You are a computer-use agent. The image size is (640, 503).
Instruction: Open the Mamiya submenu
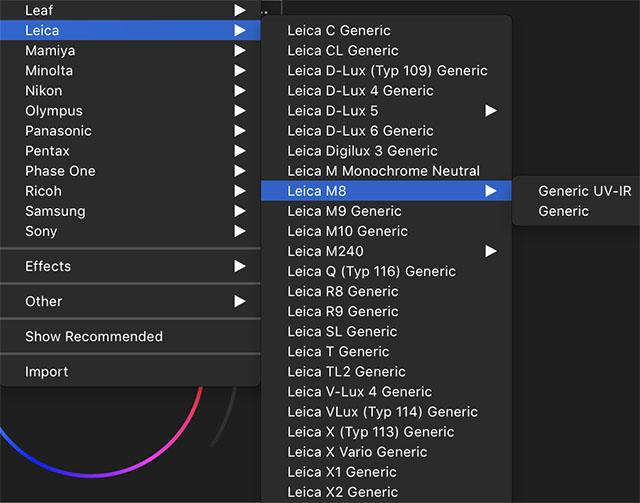point(130,50)
